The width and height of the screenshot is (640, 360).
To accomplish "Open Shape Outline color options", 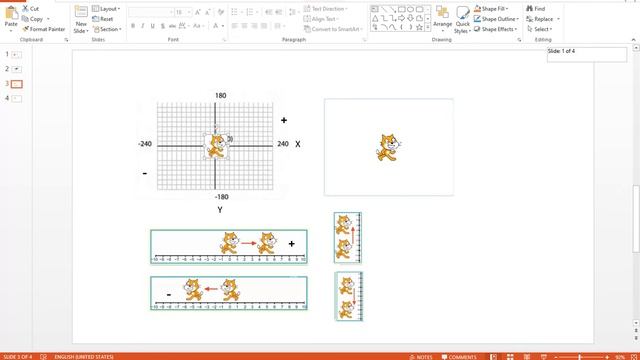I will (x=496, y=19).
